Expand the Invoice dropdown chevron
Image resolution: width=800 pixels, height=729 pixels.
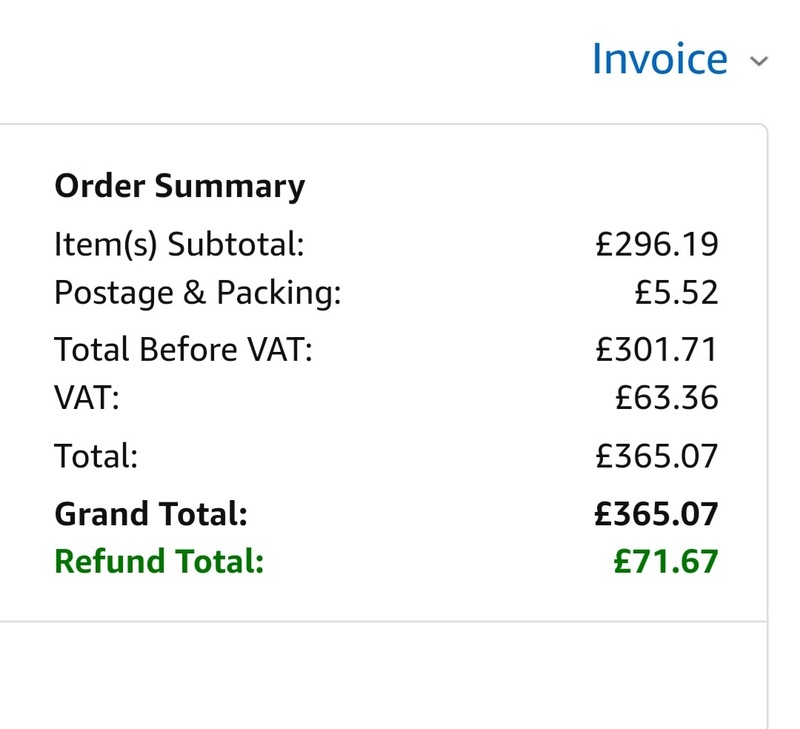759,62
